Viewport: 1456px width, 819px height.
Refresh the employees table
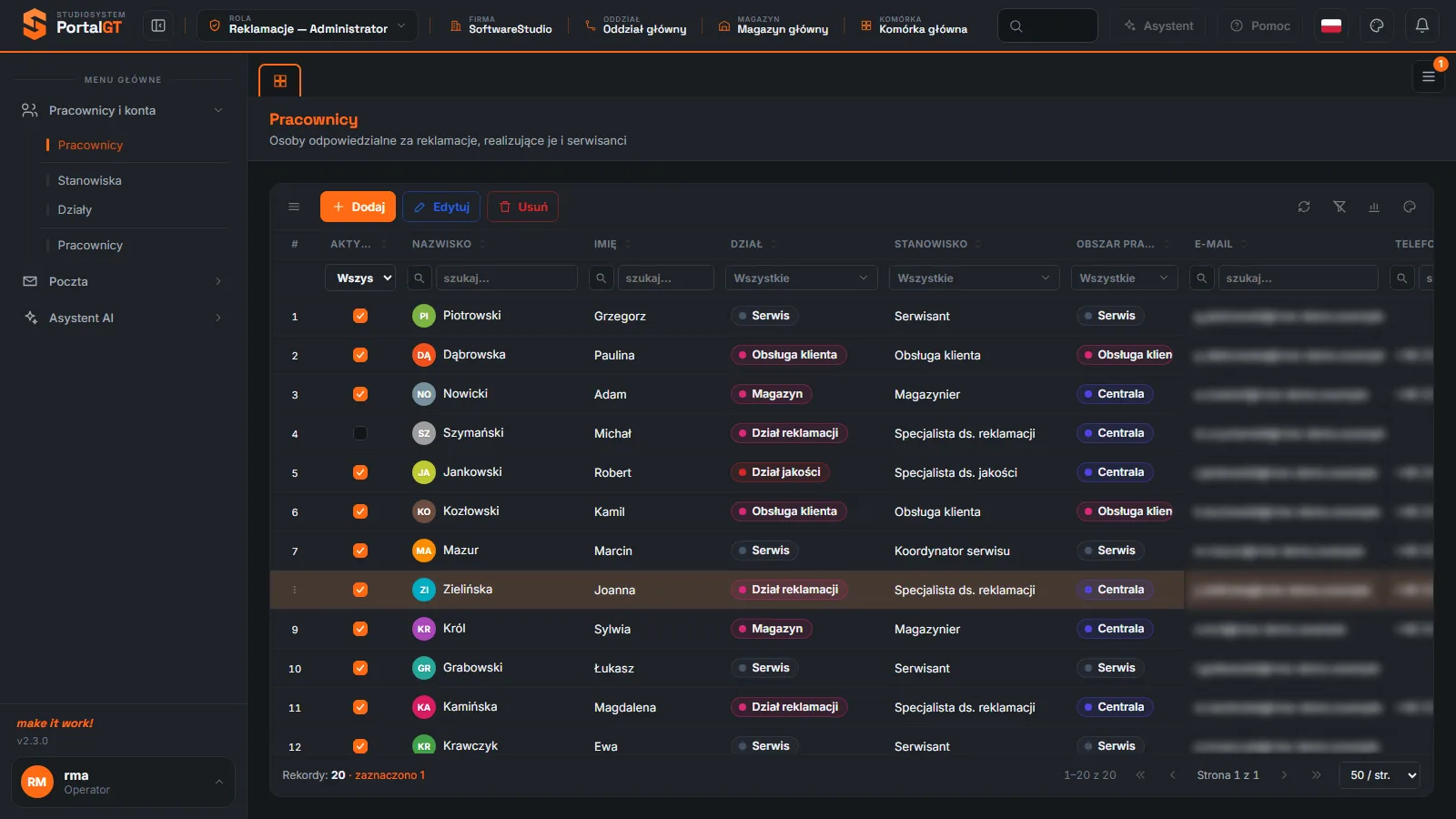point(1304,207)
